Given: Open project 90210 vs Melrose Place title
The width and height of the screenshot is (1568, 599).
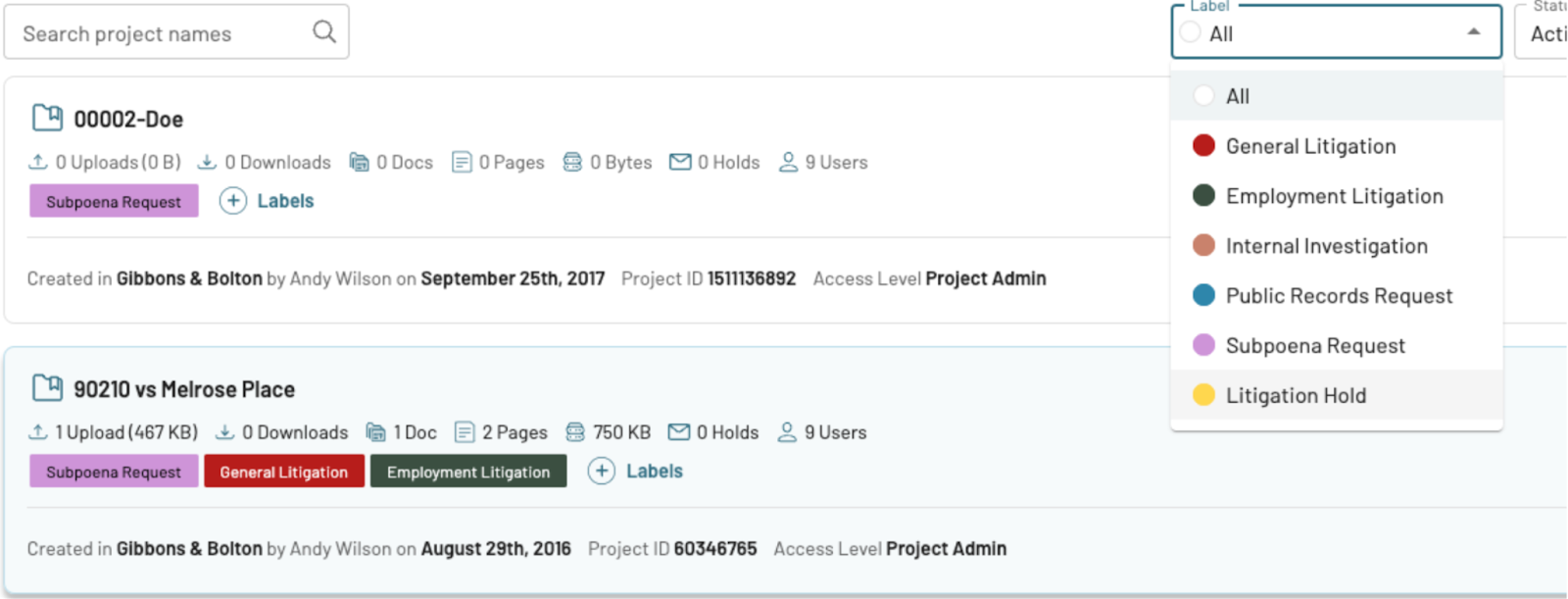Looking at the screenshot, I should tap(184, 389).
